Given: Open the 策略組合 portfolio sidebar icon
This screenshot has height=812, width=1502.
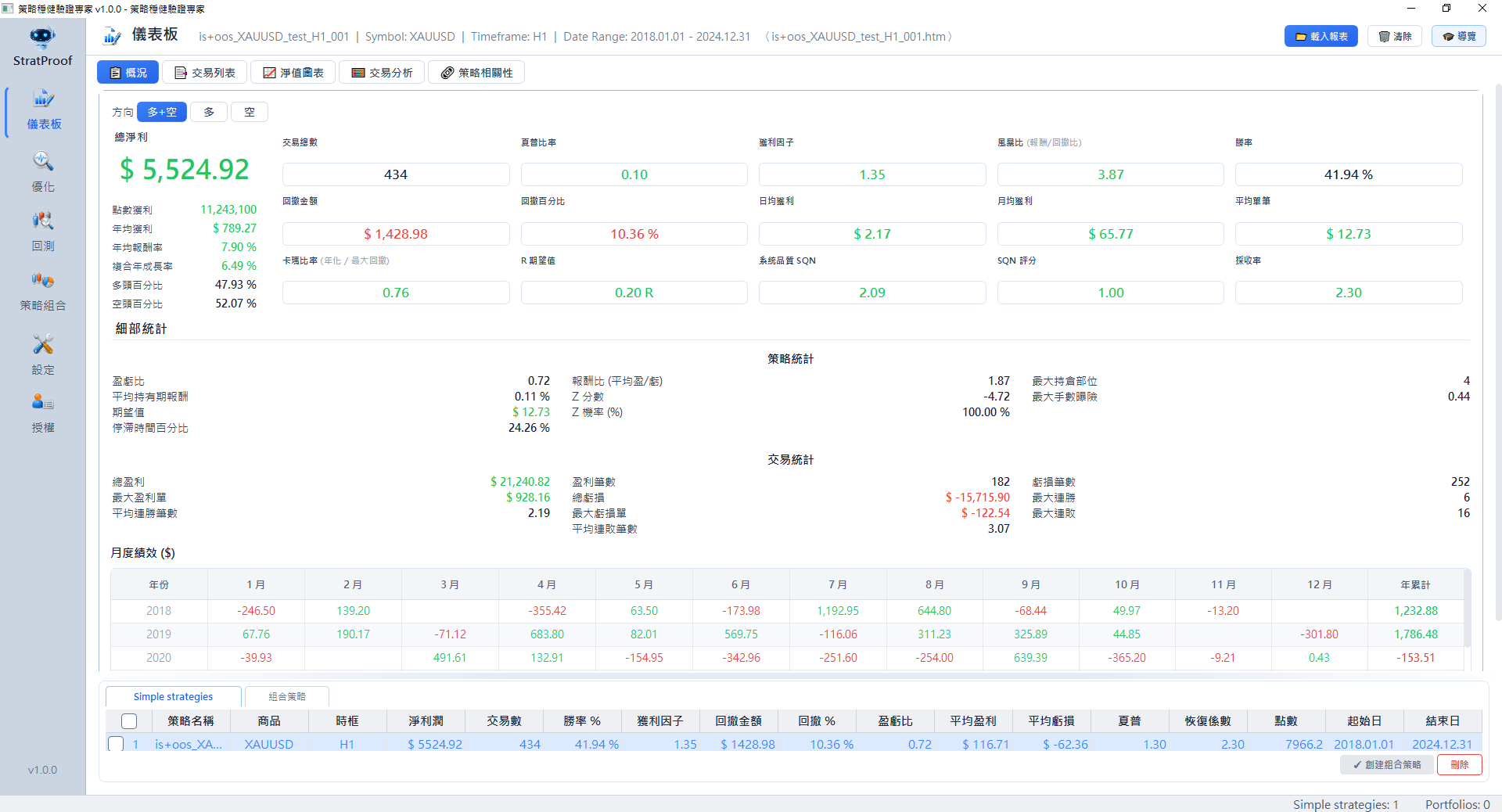Looking at the screenshot, I should coord(43,280).
